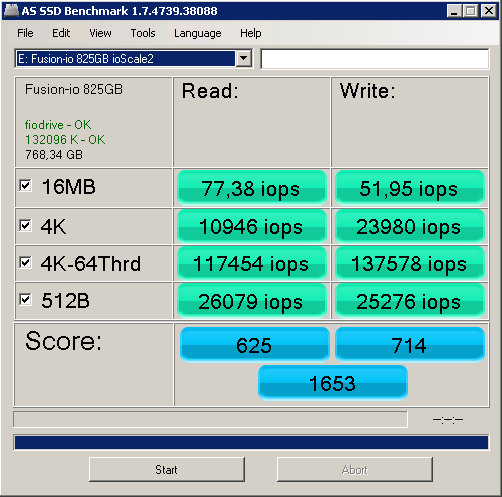502x497 pixels.
Task: Open the Tools menu
Action: 143,33
